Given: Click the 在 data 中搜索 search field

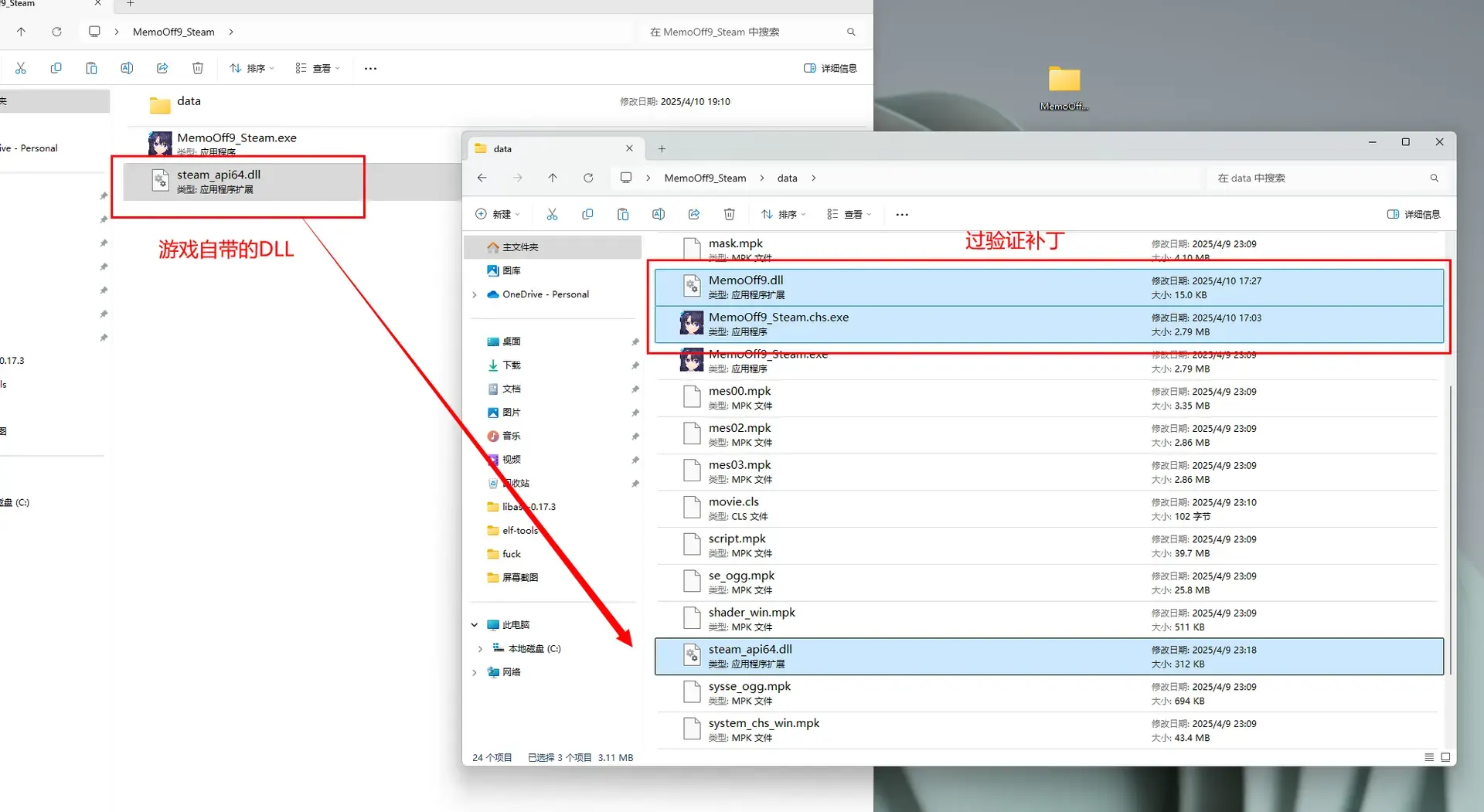Looking at the screenshot, I should point(1326,178).
